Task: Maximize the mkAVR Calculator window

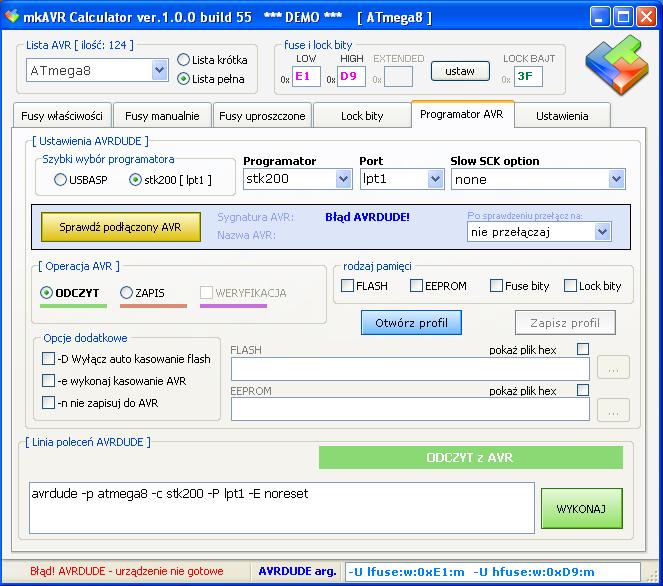Action: [623, 17]
